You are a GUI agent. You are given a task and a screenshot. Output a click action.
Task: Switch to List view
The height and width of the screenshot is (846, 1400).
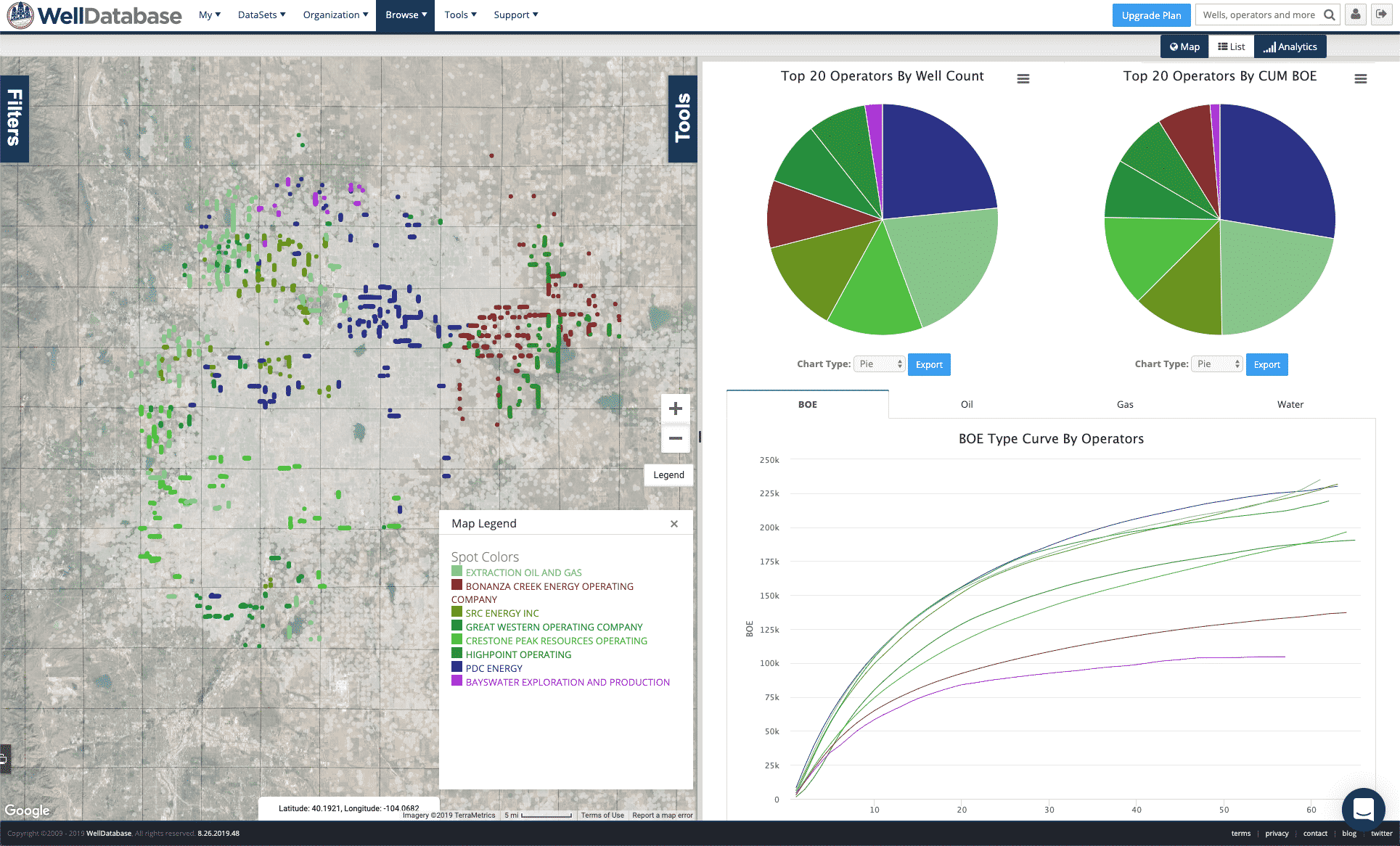tap(1232, 47)
